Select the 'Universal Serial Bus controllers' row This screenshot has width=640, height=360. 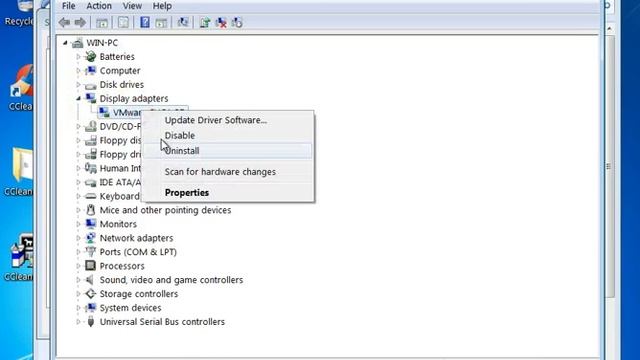pyautogui.click(x=162, y=322)
